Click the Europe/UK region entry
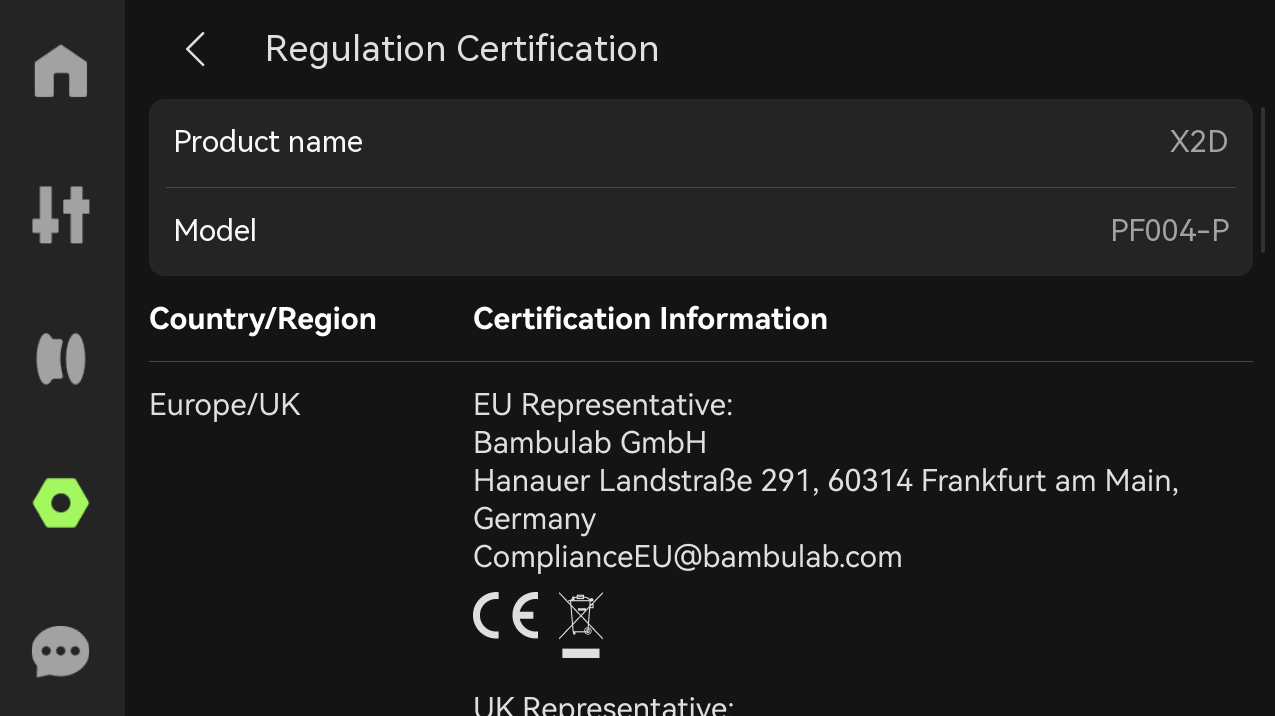This screenshot has height=716, width=1275. point(225,405)
